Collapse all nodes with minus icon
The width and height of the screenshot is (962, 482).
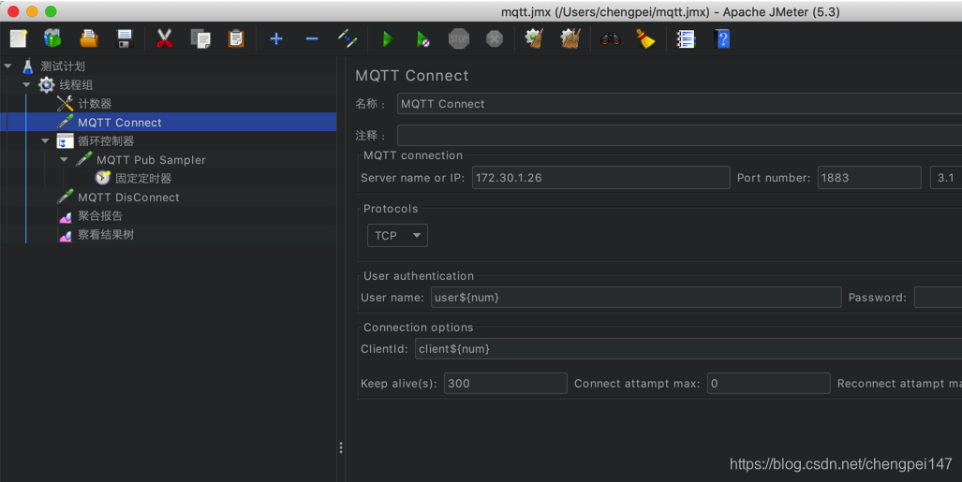click(x=312, y=39)
